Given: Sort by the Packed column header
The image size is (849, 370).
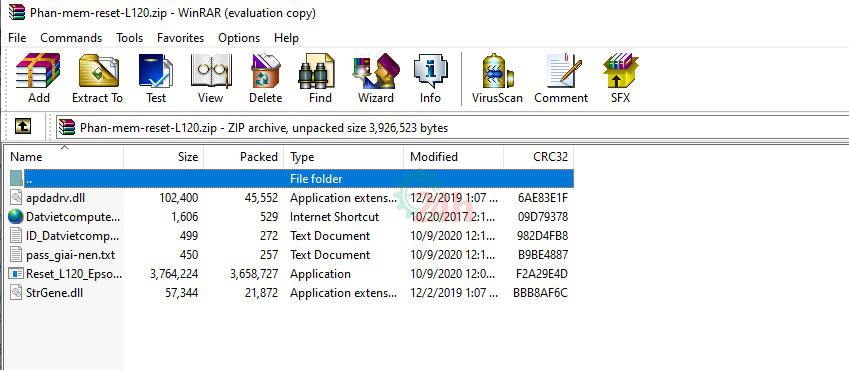Looking at the screenshot, I should pos(244,157).
